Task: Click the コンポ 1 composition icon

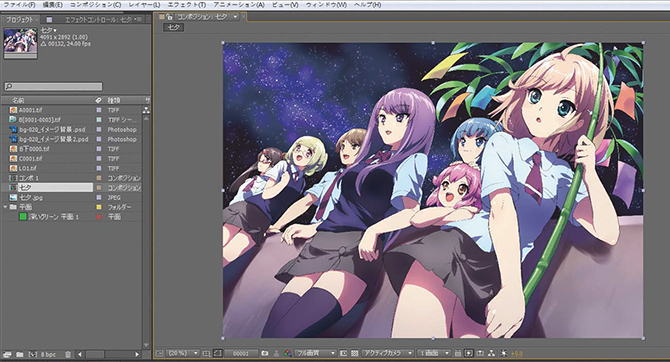Action: pos(13,178)
